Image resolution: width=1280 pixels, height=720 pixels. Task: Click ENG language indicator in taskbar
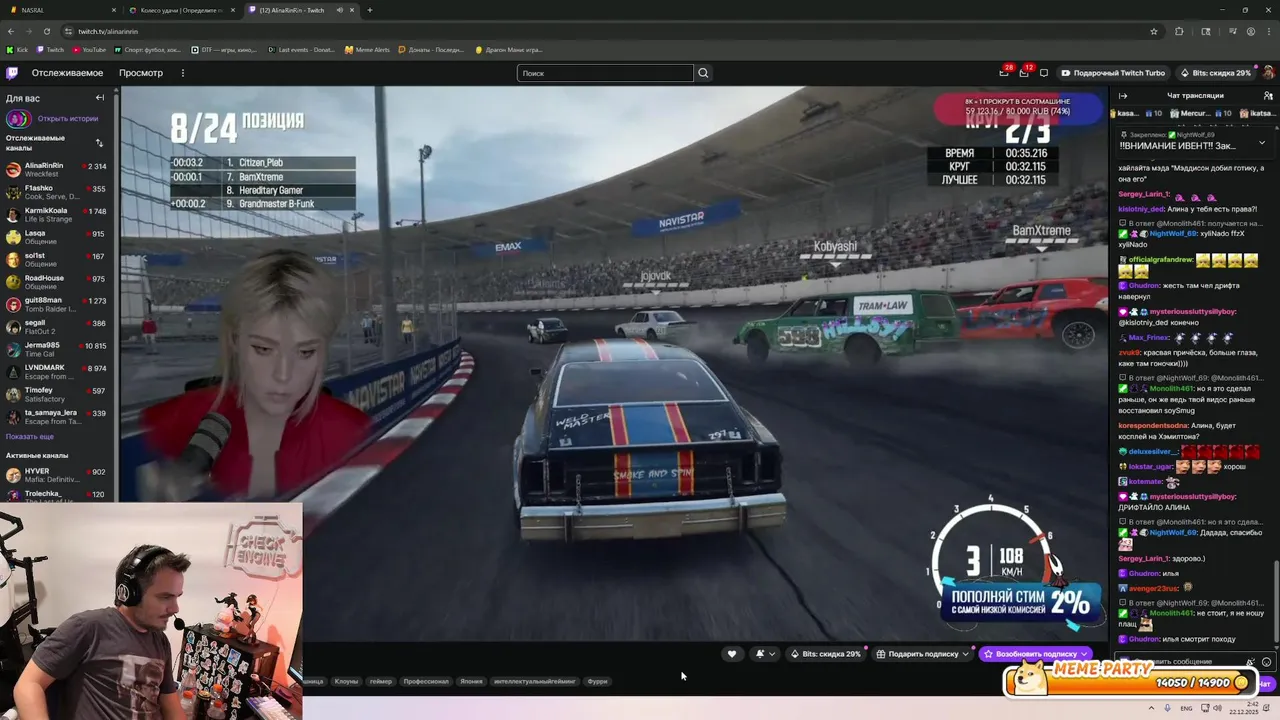coord(1186,708)
